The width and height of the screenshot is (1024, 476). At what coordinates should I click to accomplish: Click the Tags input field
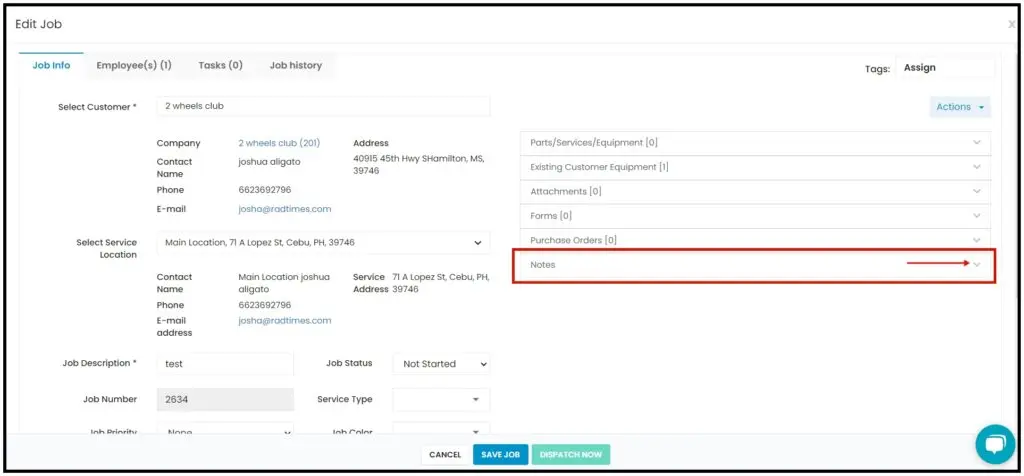click(x=946, y=68)
